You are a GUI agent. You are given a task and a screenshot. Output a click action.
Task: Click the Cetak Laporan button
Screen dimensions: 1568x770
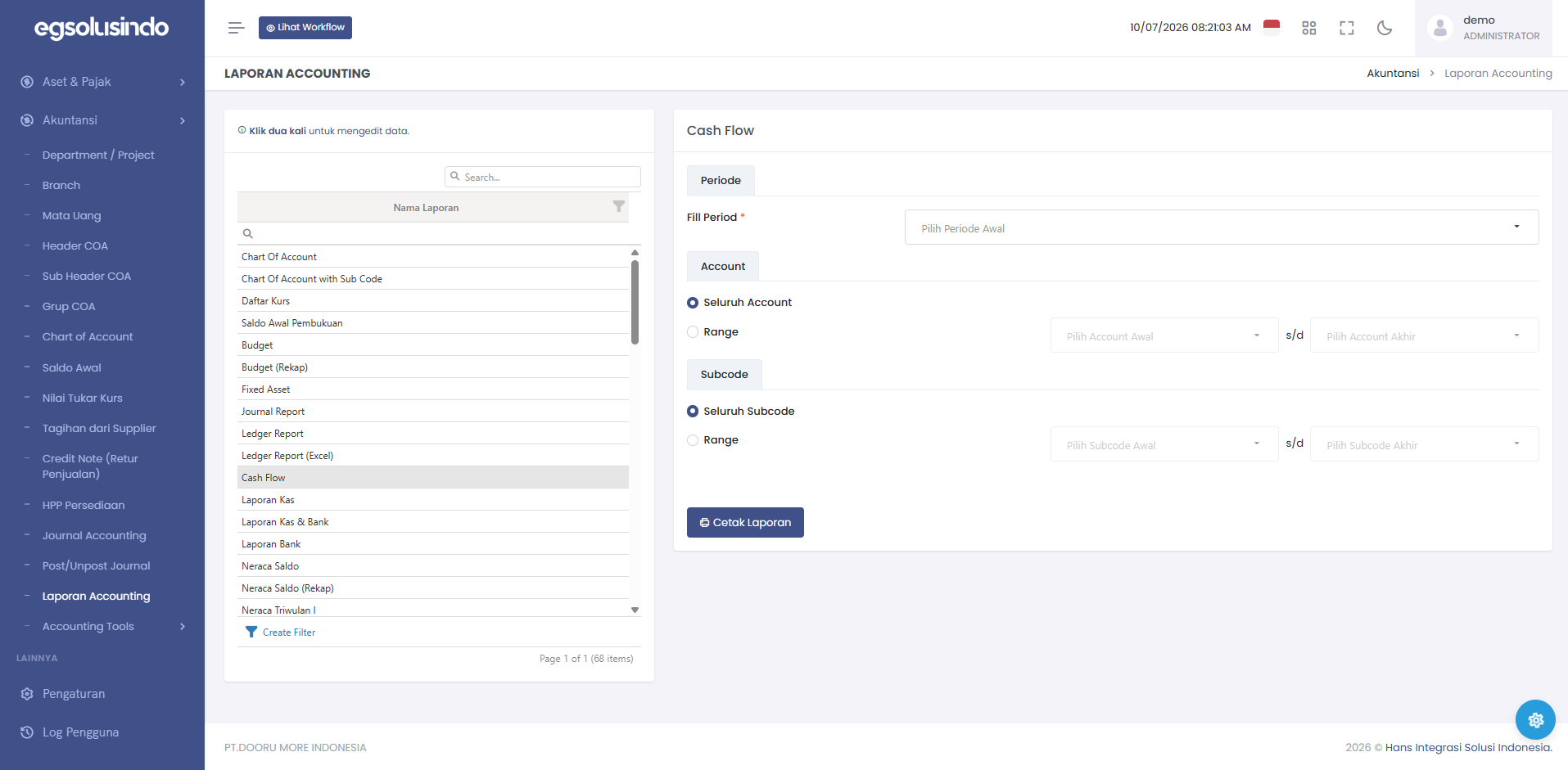[x=745, y=523]
